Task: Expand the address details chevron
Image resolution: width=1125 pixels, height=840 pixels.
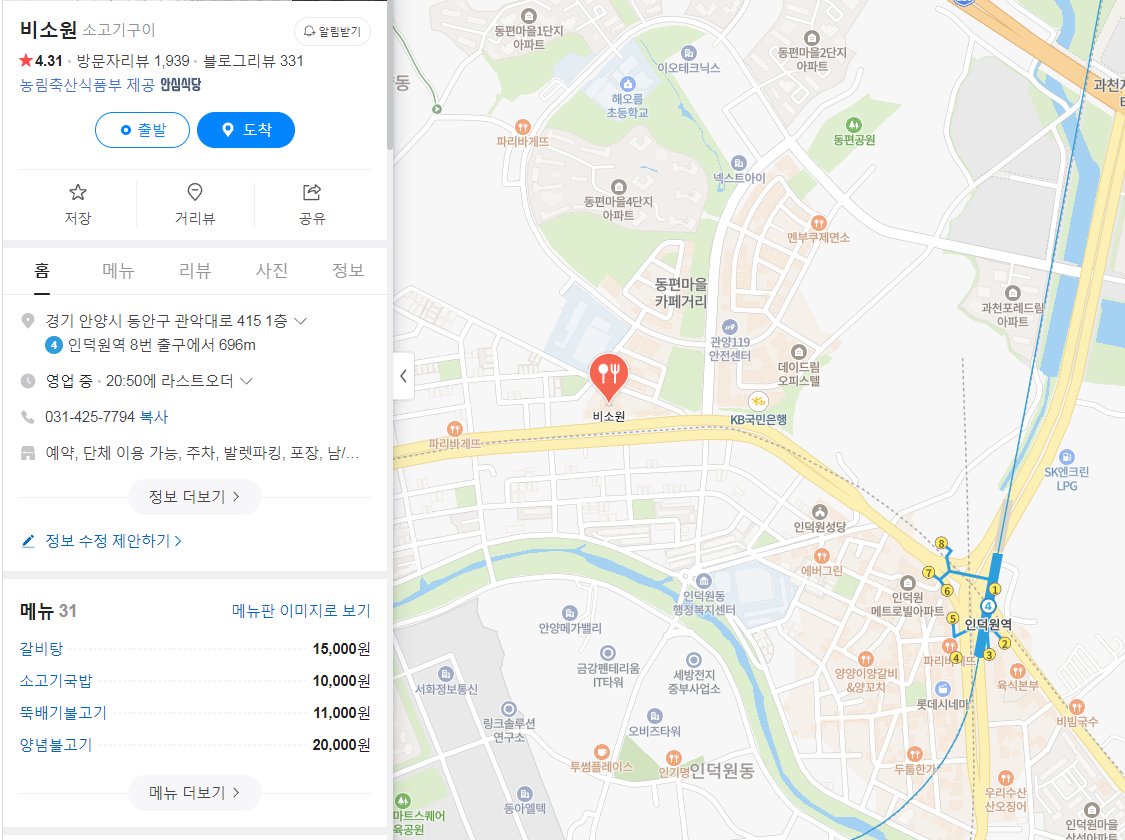Action: [301, 321]
